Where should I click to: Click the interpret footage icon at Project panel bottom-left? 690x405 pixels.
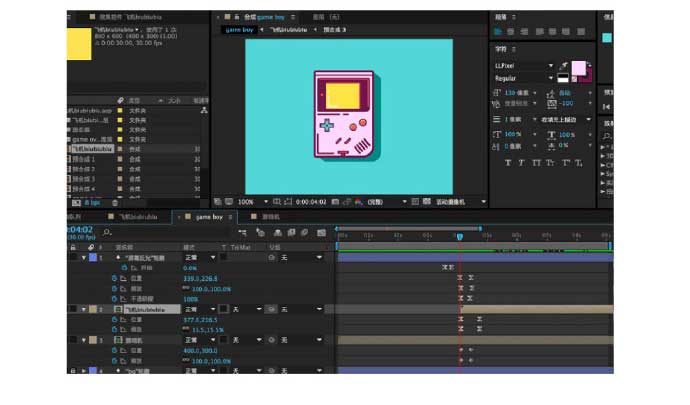click(x=76, y=203)
